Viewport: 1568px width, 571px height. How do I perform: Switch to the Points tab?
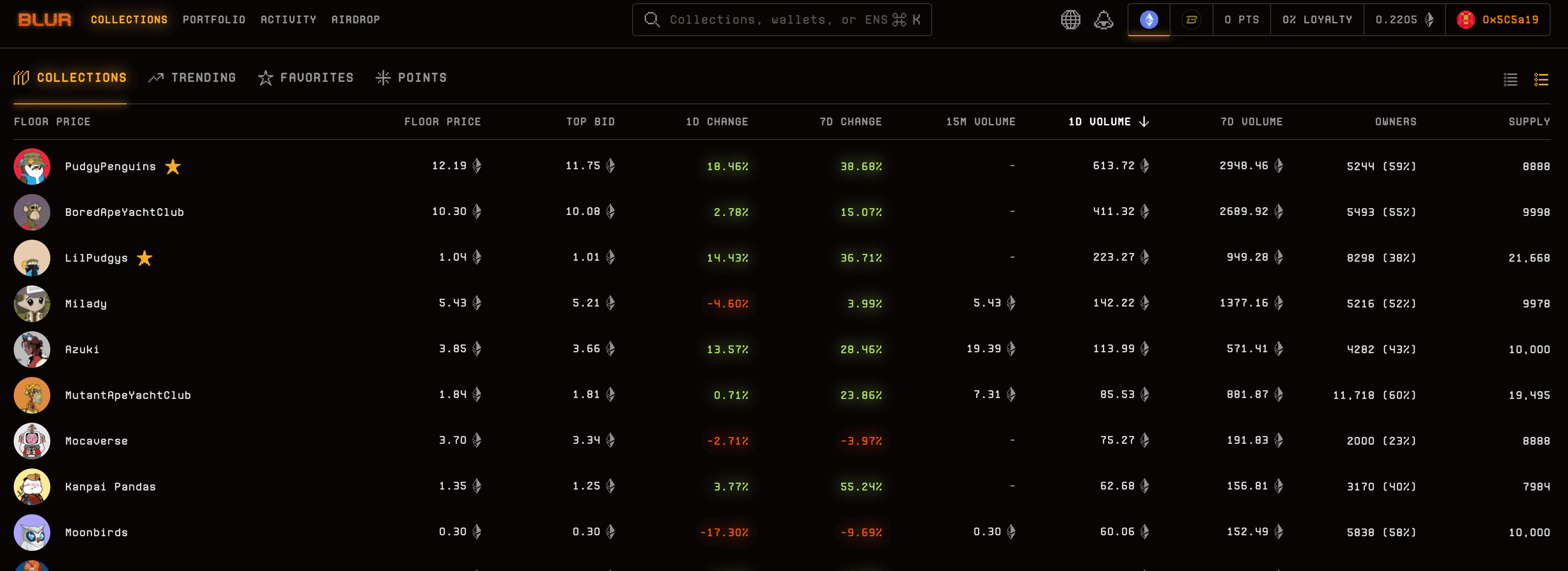411,77
